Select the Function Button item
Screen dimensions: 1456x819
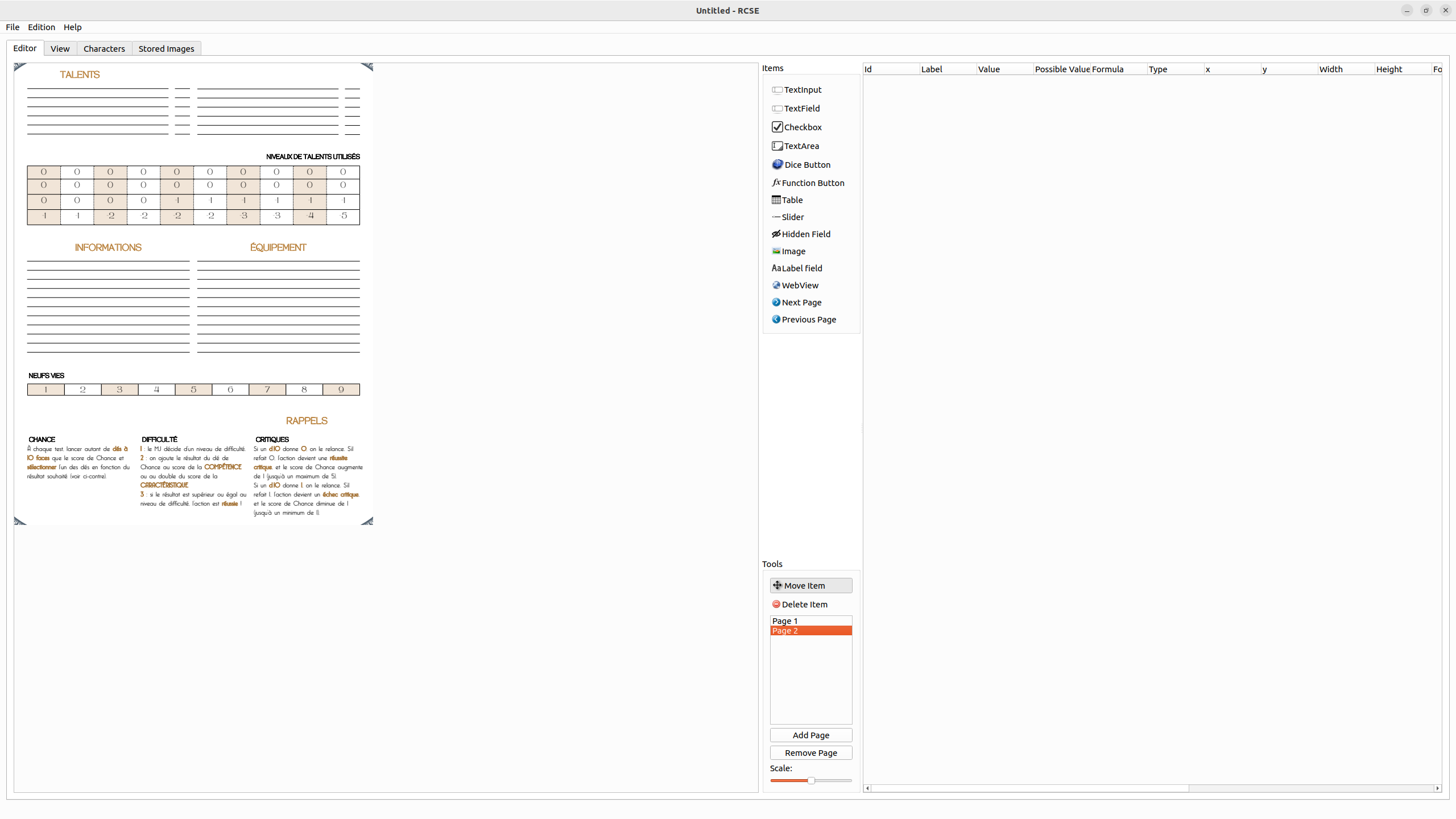(813, 183)
